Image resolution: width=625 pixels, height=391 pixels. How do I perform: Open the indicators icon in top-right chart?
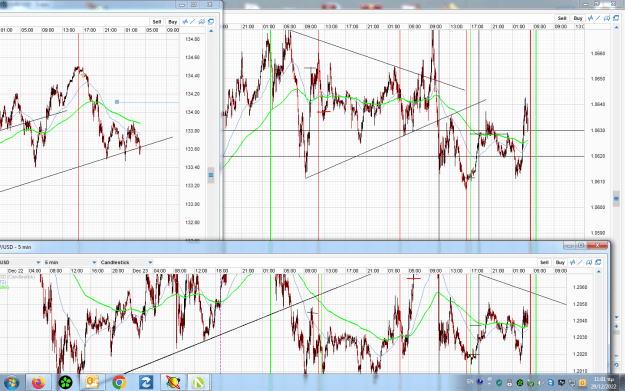(590, 18)
